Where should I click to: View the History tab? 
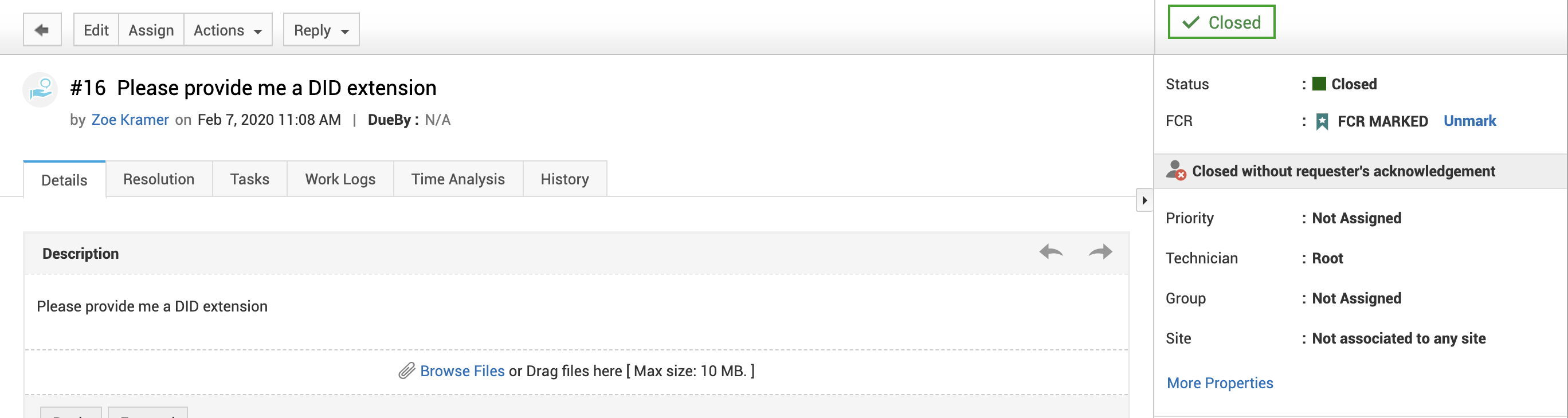pyautogui.click(x=565, y=179)
